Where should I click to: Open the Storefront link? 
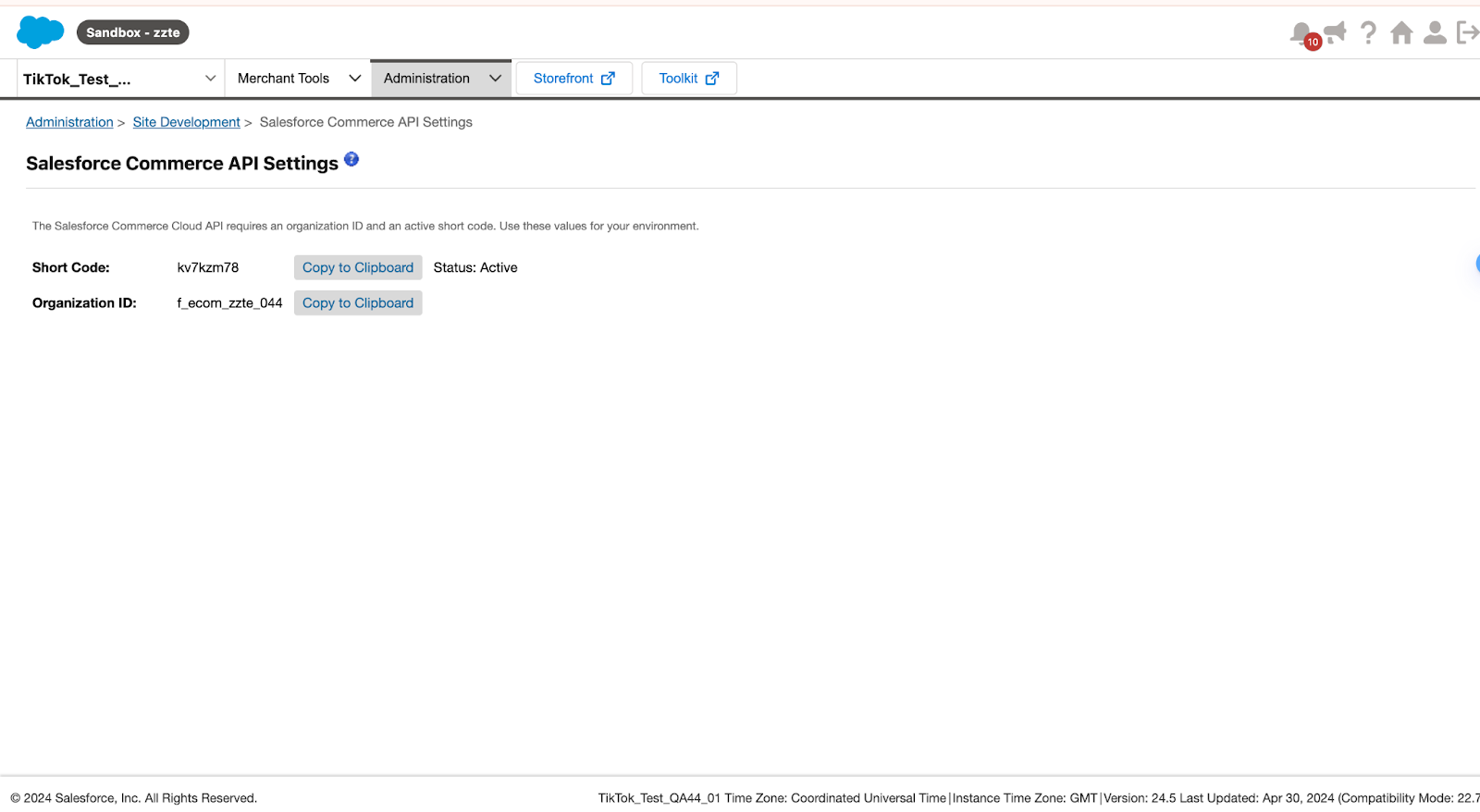click(x=573, y=79)
